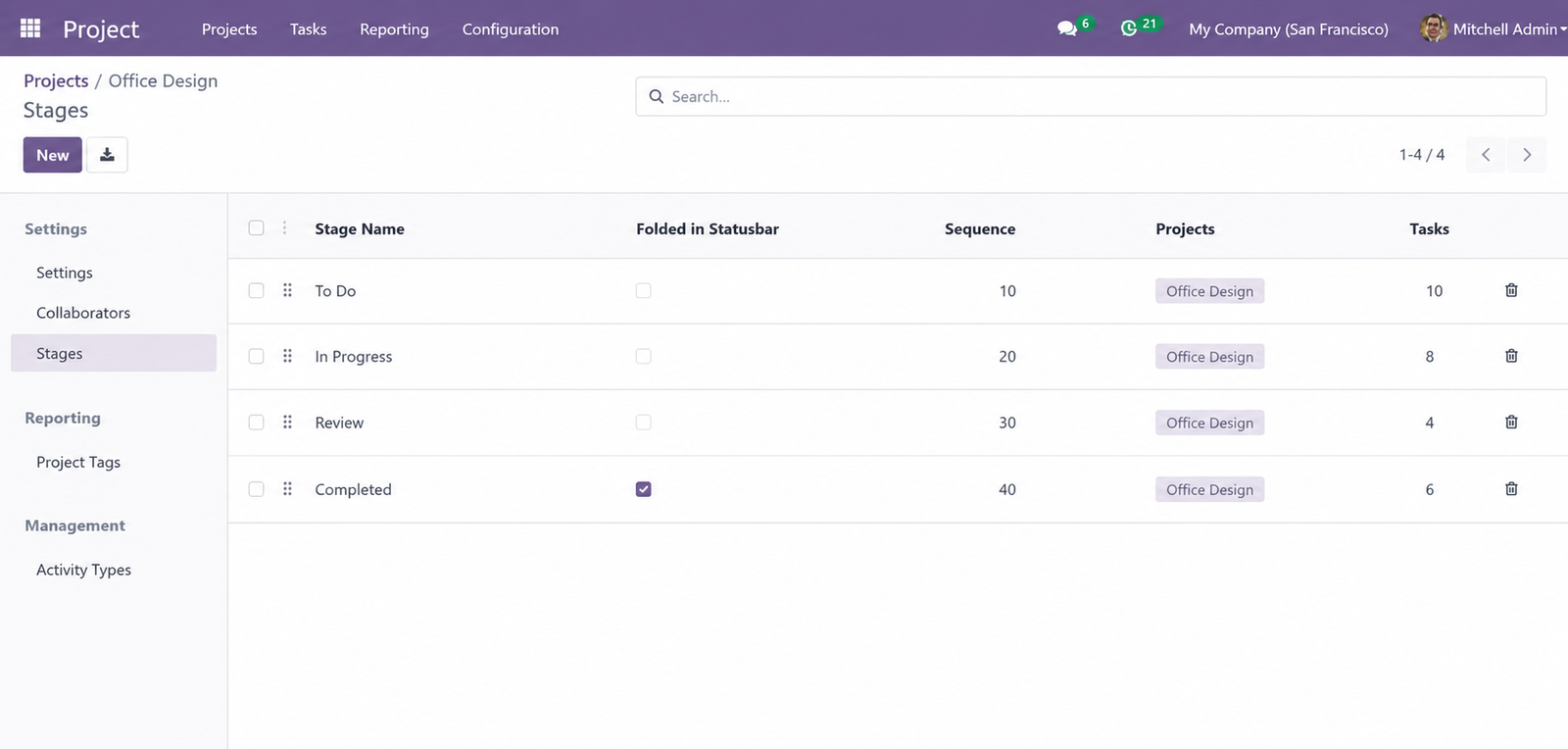Open the Configuration top menu
This screenshot has height=749, width=1568.
click(x=511, y=29)
